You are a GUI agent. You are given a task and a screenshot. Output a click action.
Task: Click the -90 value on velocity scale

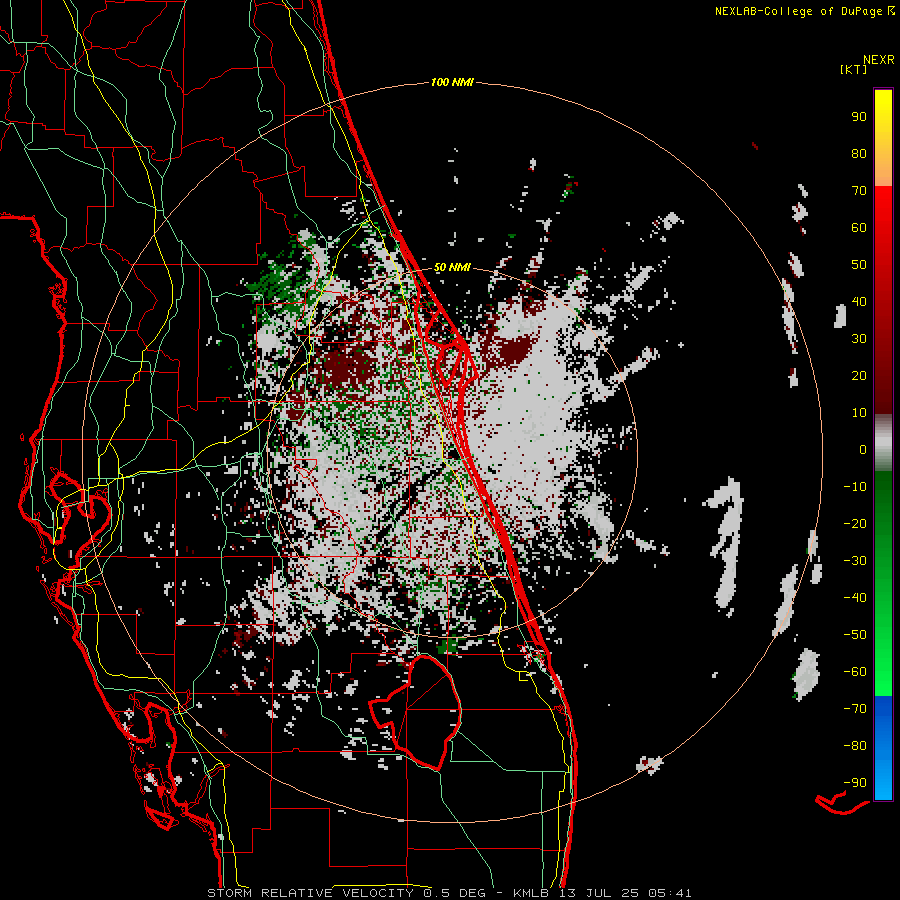pyautogui.click(x=855, y=783)
